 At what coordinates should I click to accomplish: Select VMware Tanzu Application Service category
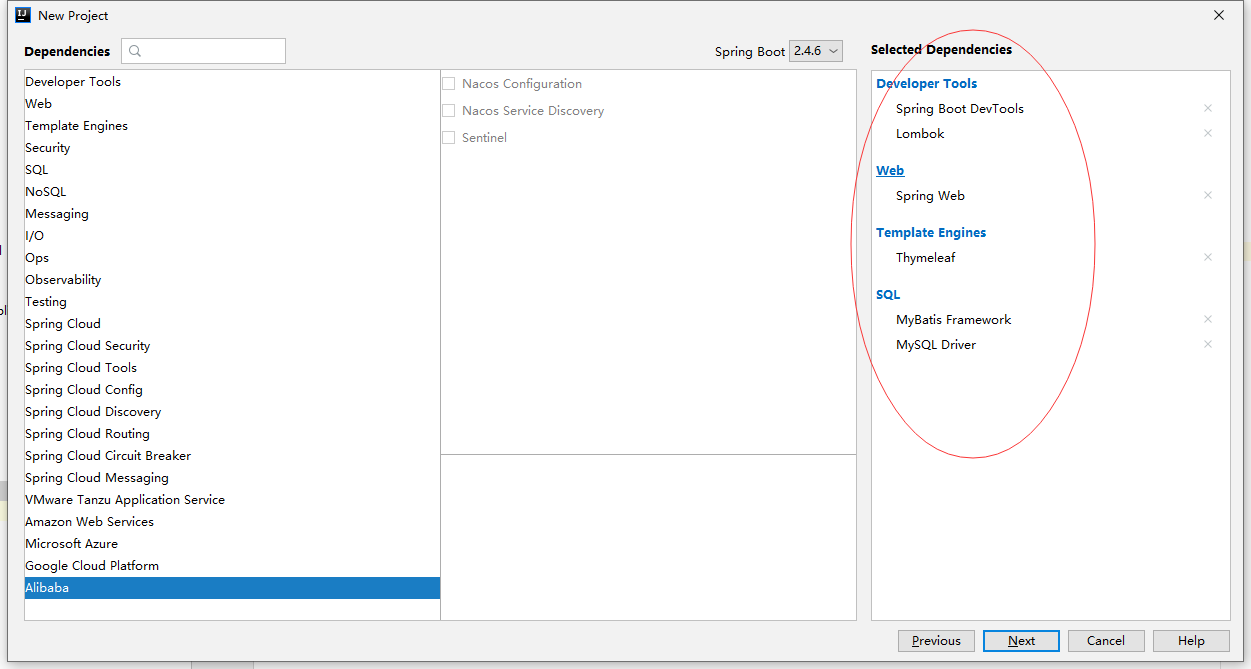[232, 500]
